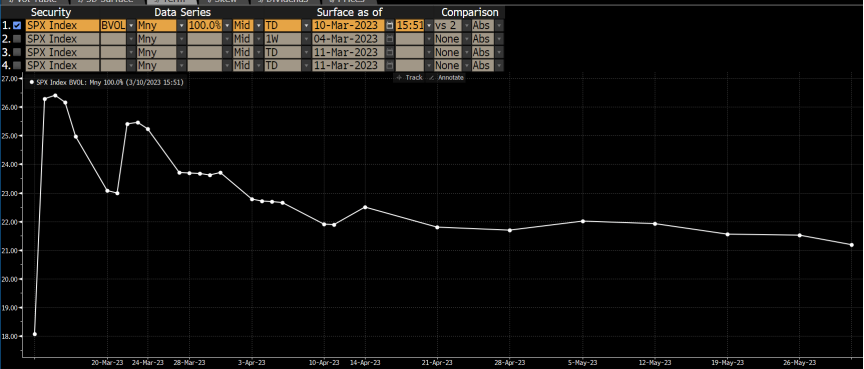Open calendar icon for 04-Mar-2023 date

(390, 39)
